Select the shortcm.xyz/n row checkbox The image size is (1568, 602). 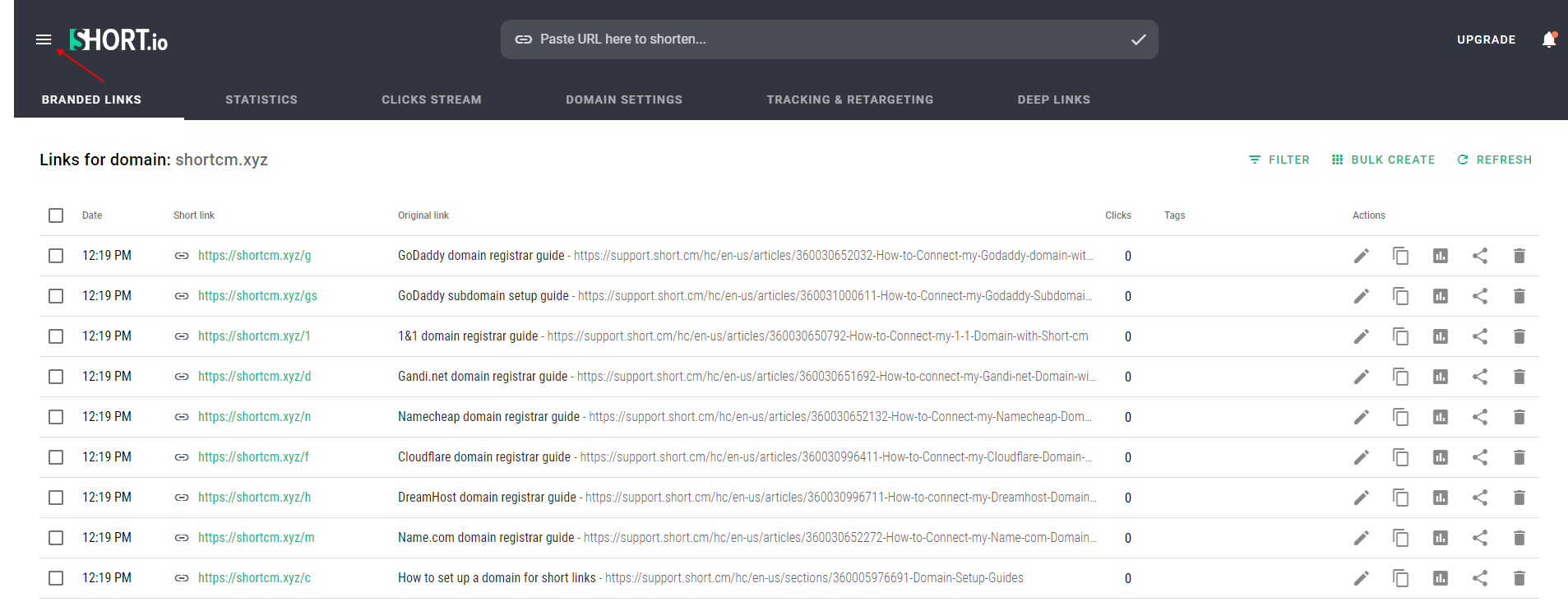(x=56, y=417)
